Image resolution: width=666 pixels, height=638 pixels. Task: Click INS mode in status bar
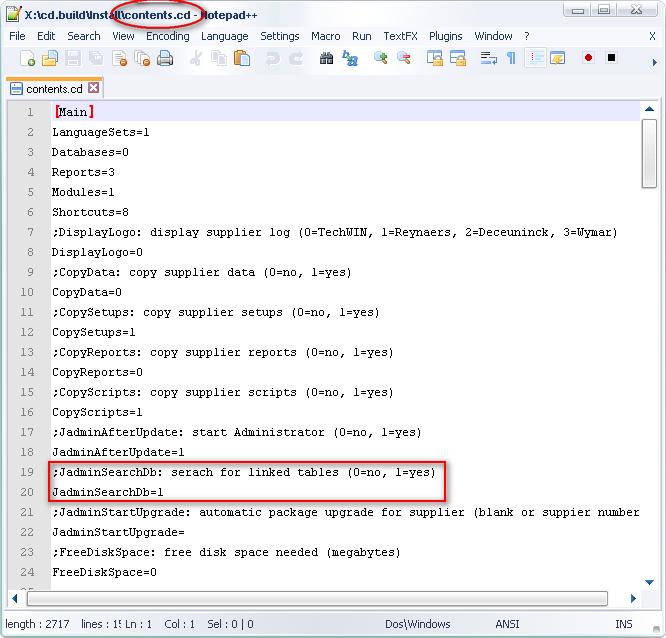623,624
